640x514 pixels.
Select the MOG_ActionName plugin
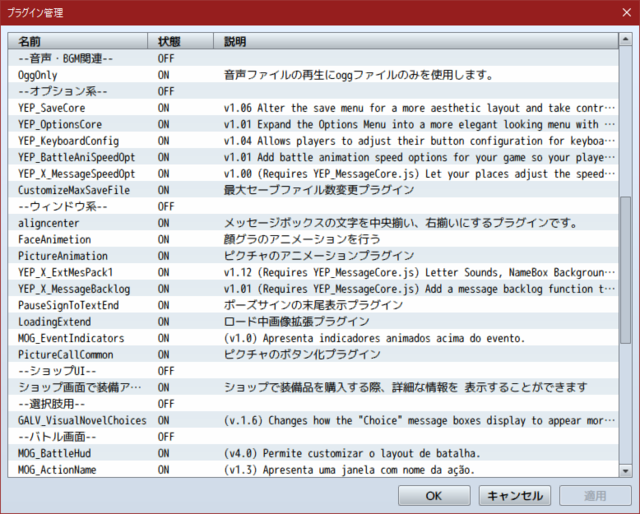(313, 469)
